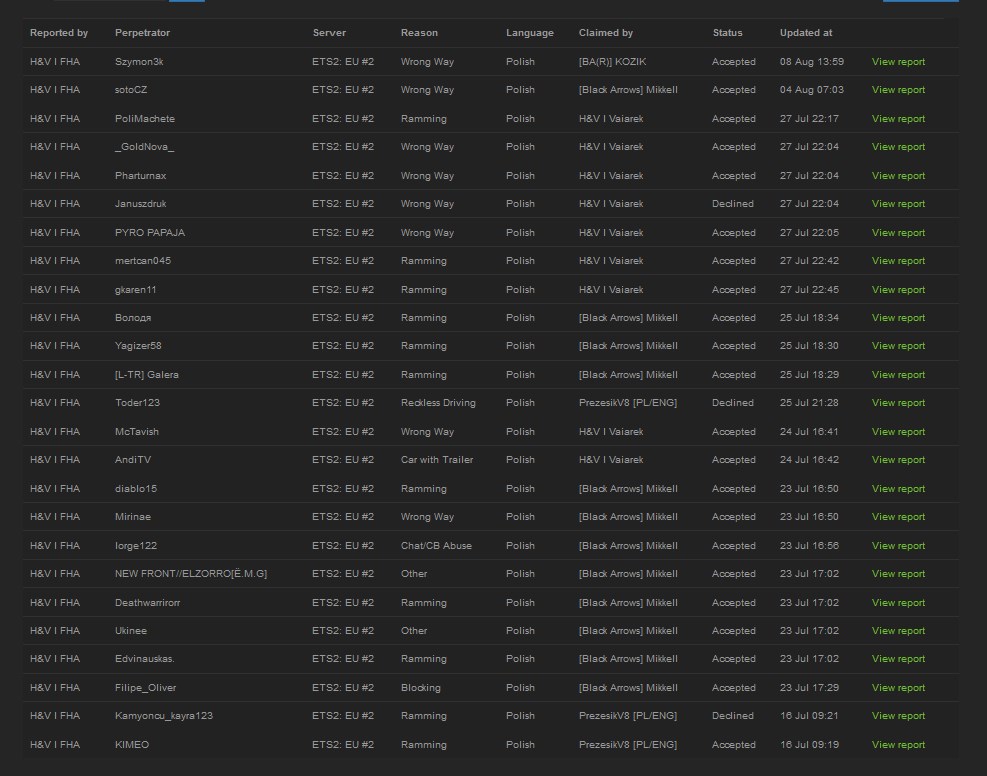Click the Status column header
This screenshot has height=776, width=987.
727,33
